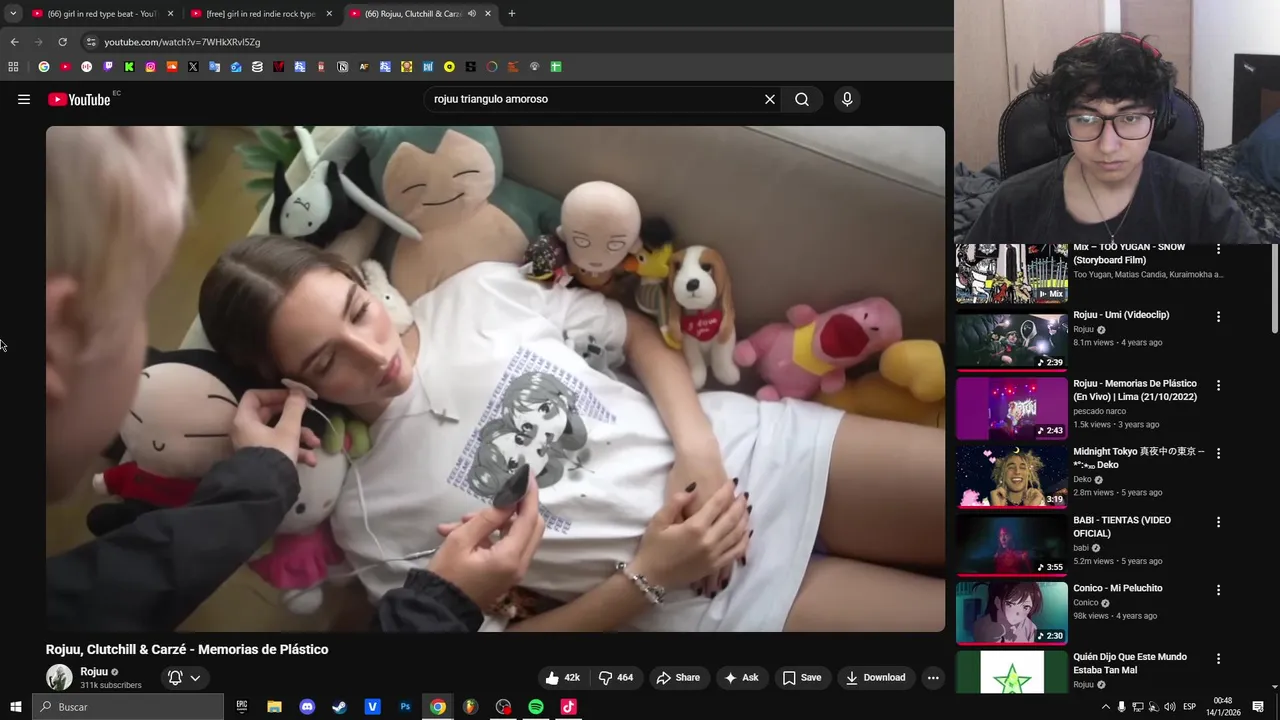Go back in browser history
Image resolution: width=1280 pixels, height=720 pixels.
point(14,42)
